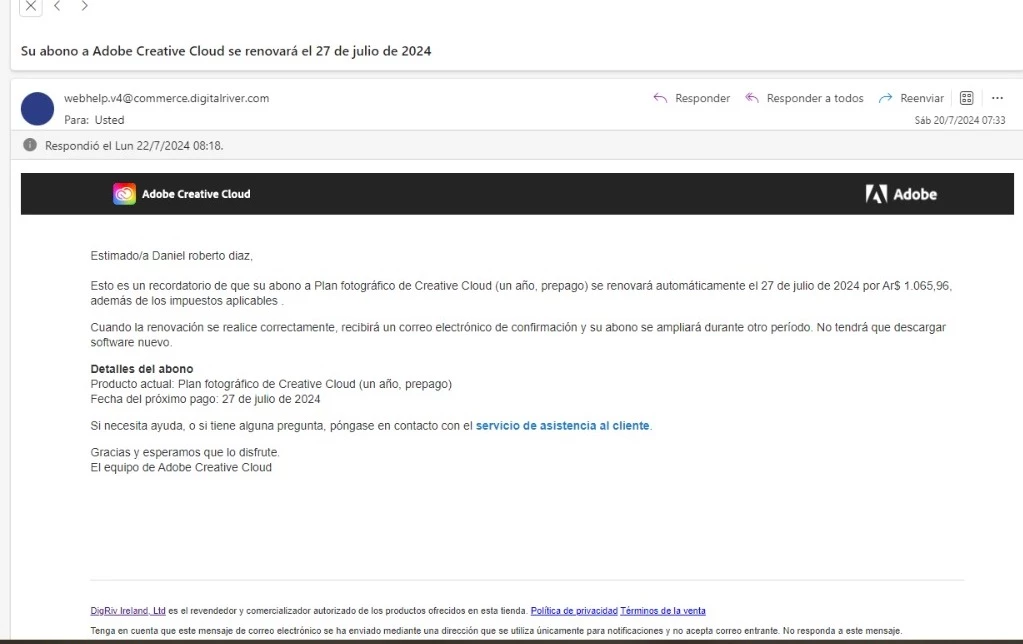This screenshot has height=644, width=1023.
Task: Click the Reenviar button label
Action: pyautogui.click(x=922, y=98)
